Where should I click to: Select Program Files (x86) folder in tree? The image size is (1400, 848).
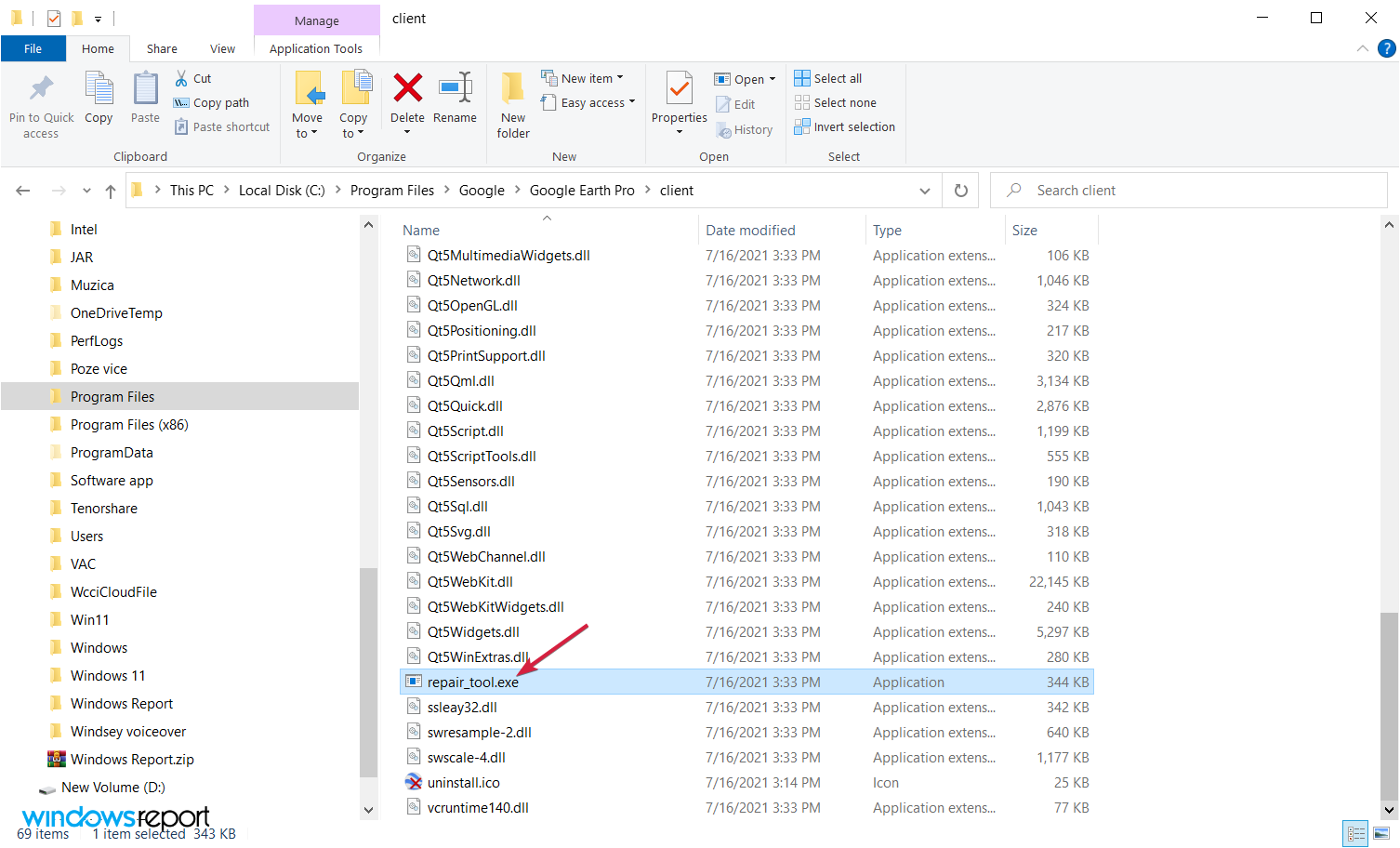[x=129, y=425]
